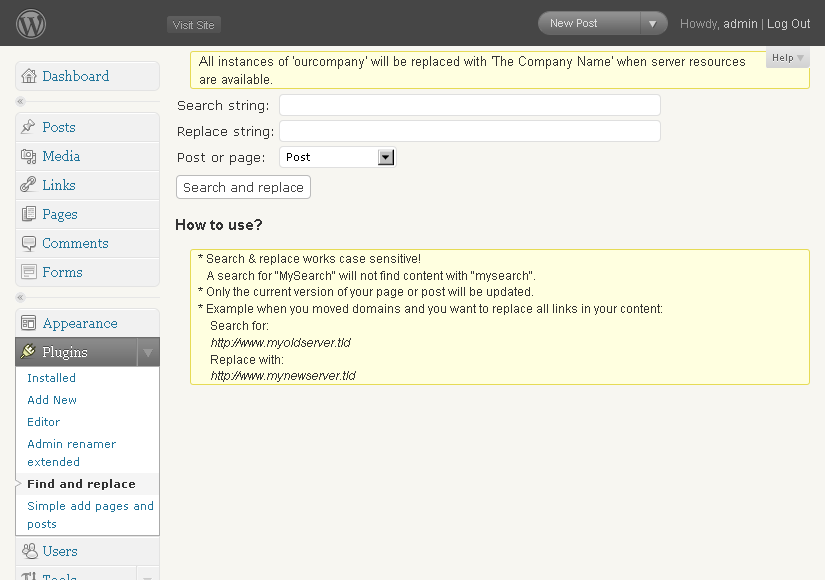Click the WordPress logo icon
Image resolution: width=825 pixels, height=580 pixels.
pyautogui.click(x=31, y=24)
